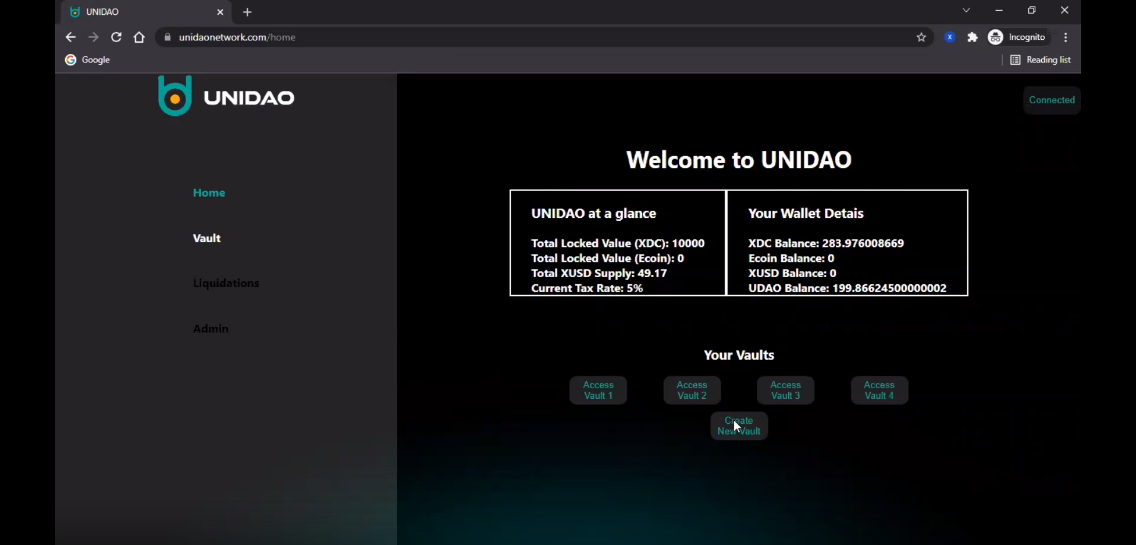Viewport: 1136px width, 545px height.
Task: Click 'Total XUSD Supply: 49.17' text
Action: (x=598, y=273)
